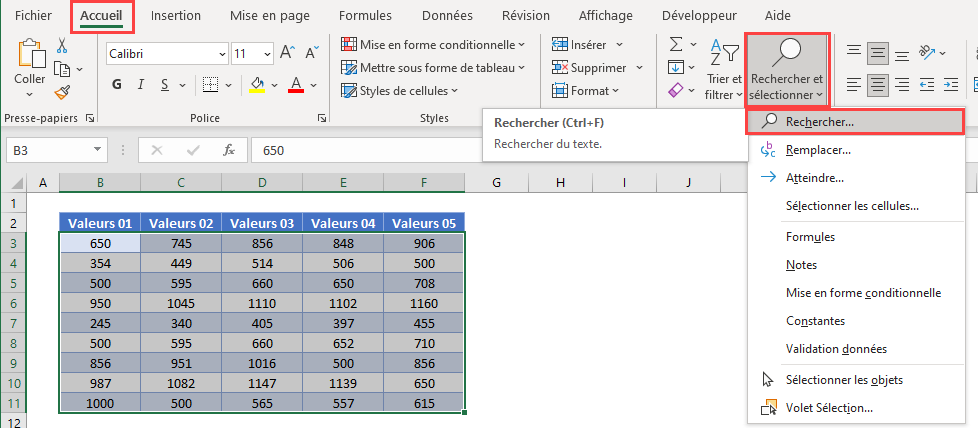Toggle center horizontal alignment
This screenshot has width=978, height=428.
coord(878,84)
